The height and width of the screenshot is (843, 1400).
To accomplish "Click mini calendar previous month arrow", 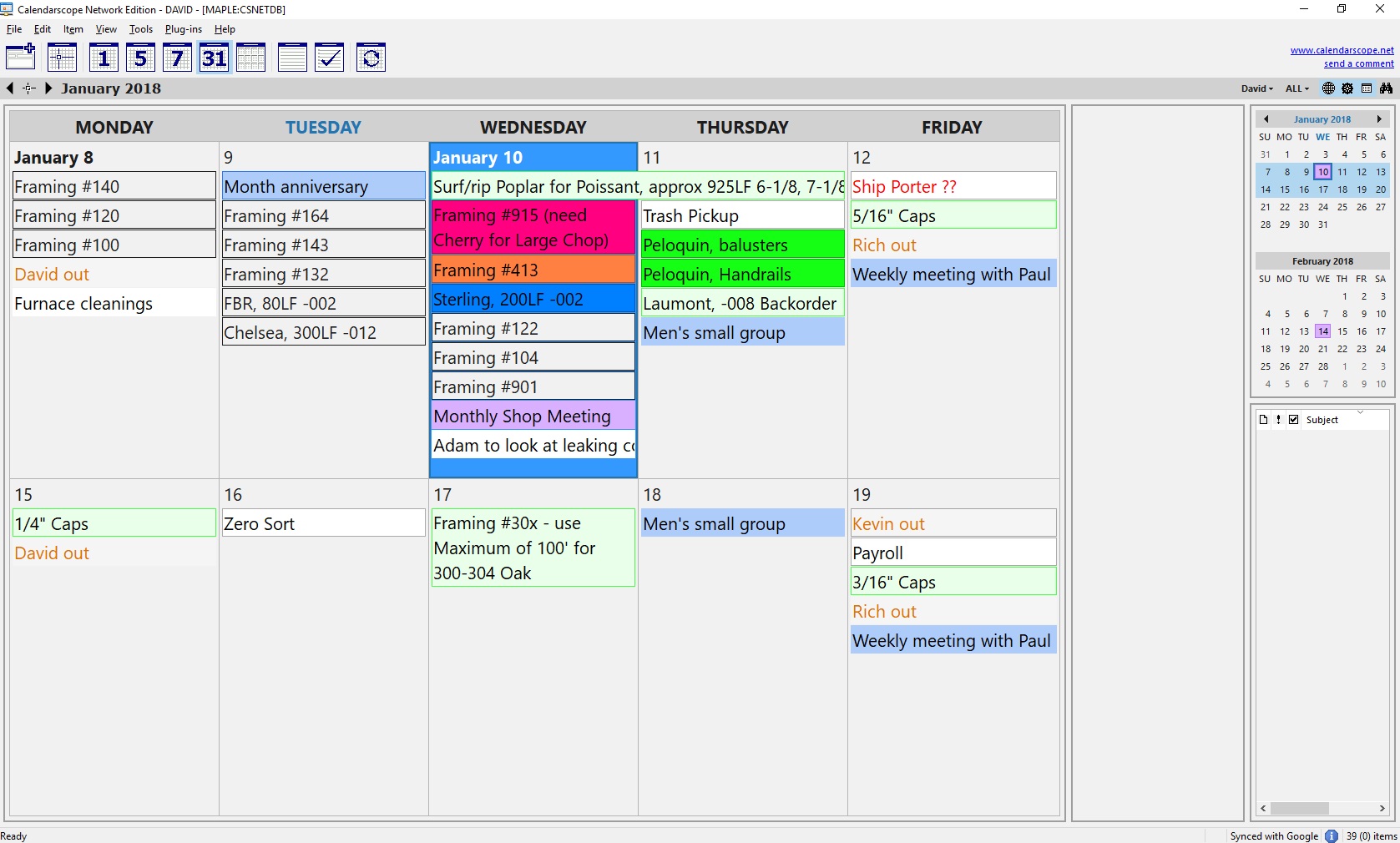I will (x=1266, y=119).
